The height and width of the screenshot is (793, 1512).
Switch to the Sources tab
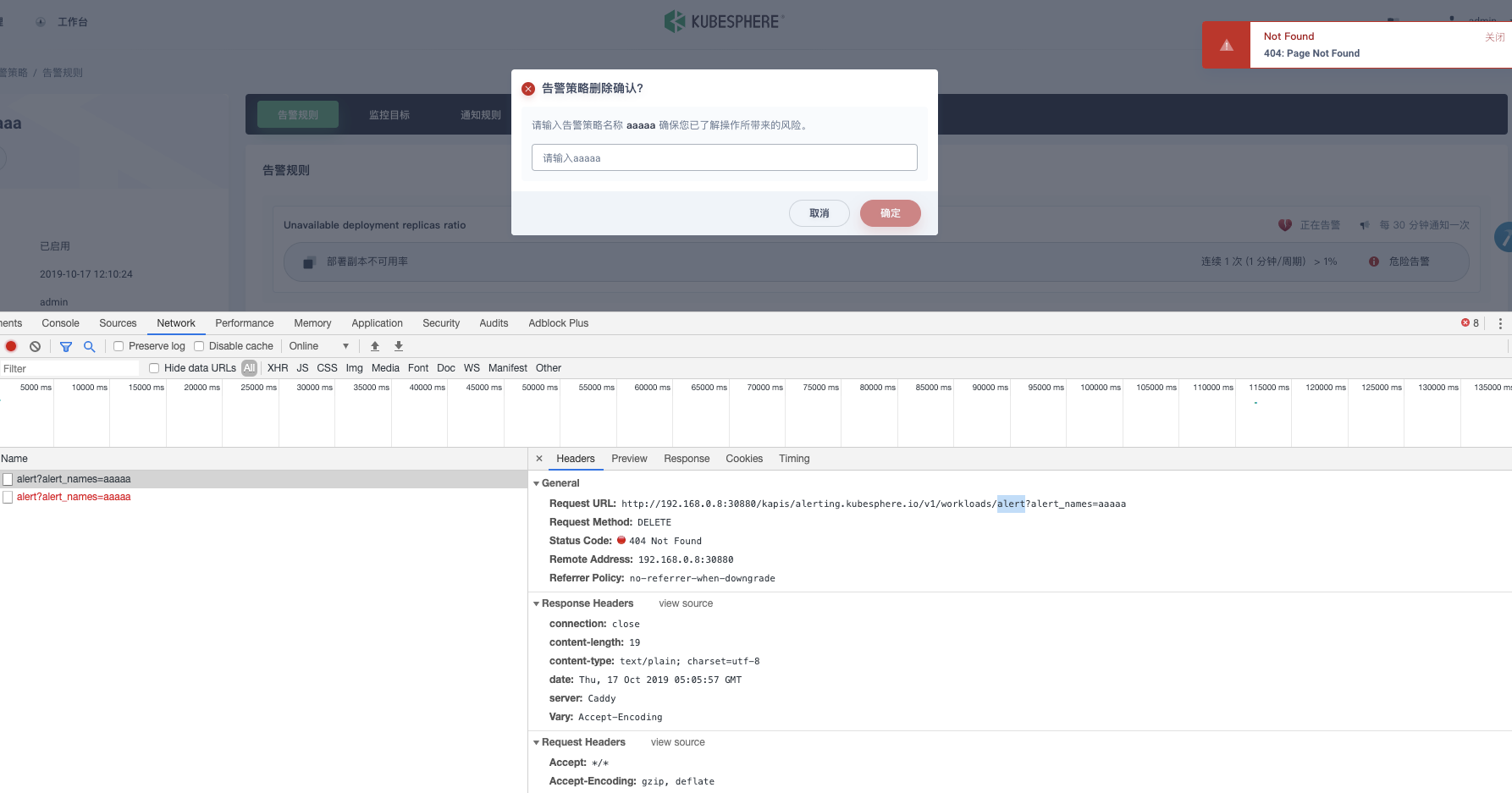[x=118, y=323]
